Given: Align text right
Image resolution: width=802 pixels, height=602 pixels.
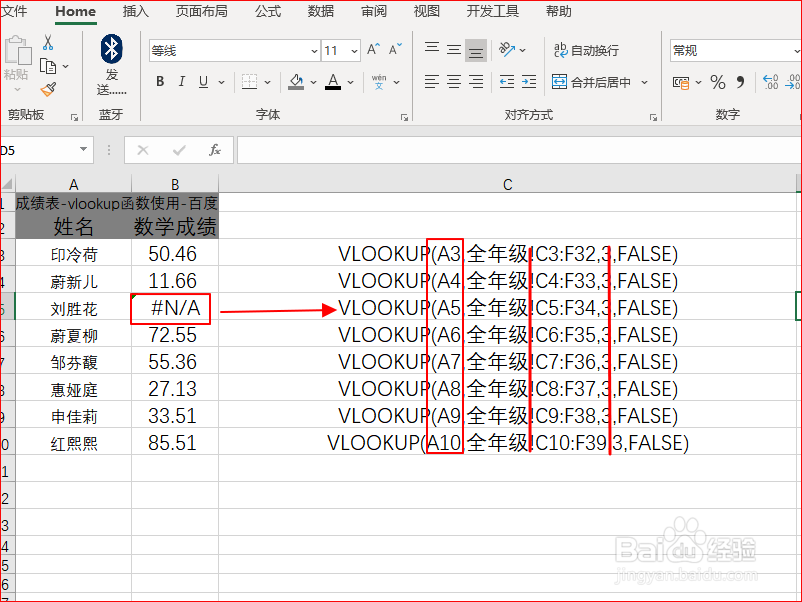Looking at the screenshot, I should pyautogui.click(x=476, y=81).
